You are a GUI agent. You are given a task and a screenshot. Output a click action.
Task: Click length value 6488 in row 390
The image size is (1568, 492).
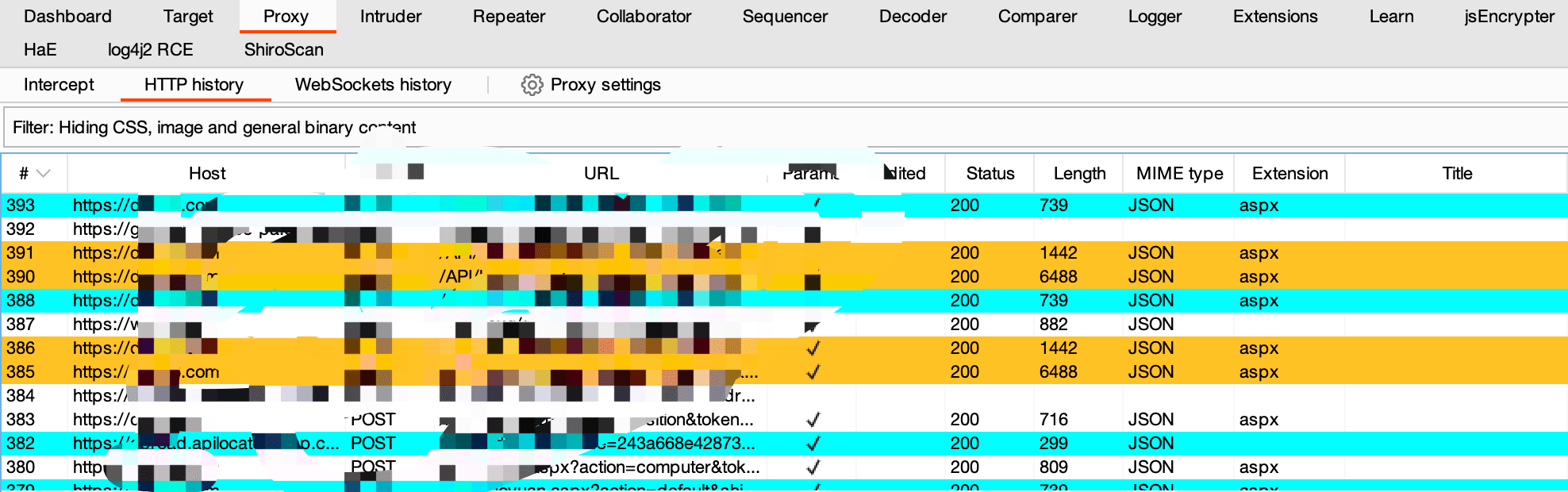(1059, 276)
